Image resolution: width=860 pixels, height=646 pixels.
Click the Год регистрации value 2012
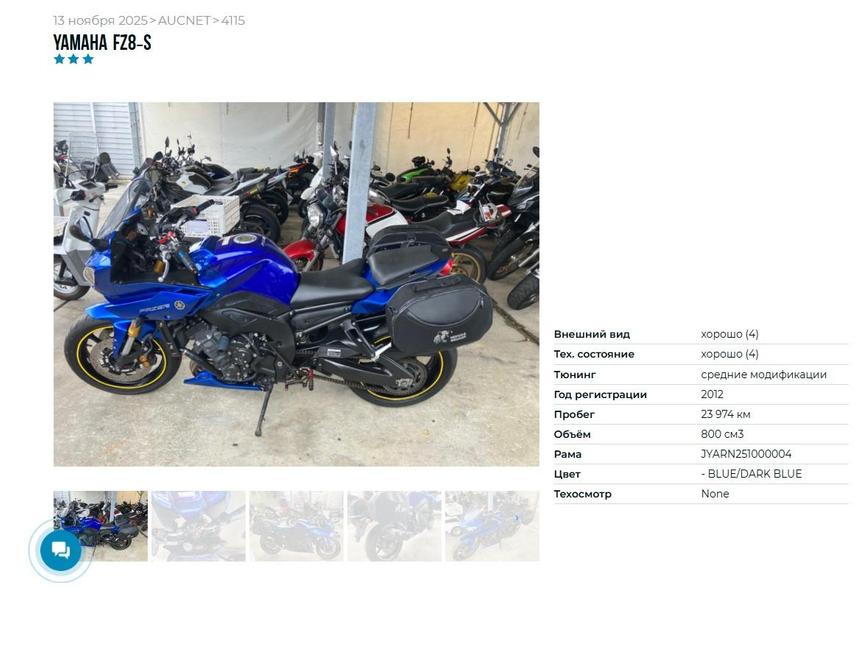(x=712, y=394)
